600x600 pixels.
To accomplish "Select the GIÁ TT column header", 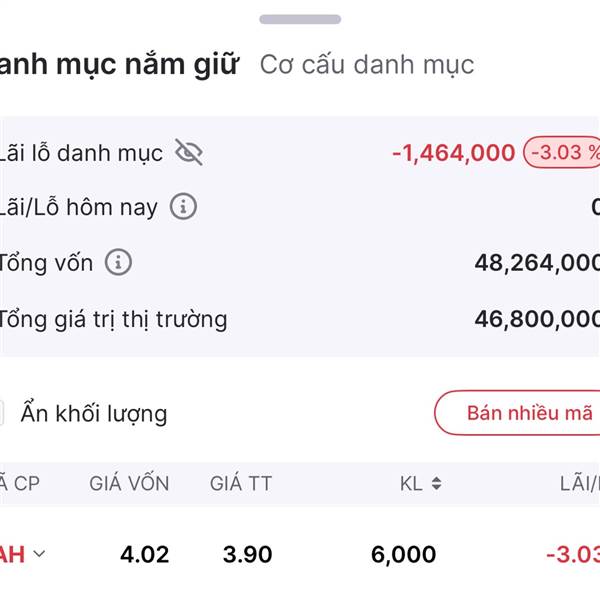I will pyautogui.click(x=241, y=484).
